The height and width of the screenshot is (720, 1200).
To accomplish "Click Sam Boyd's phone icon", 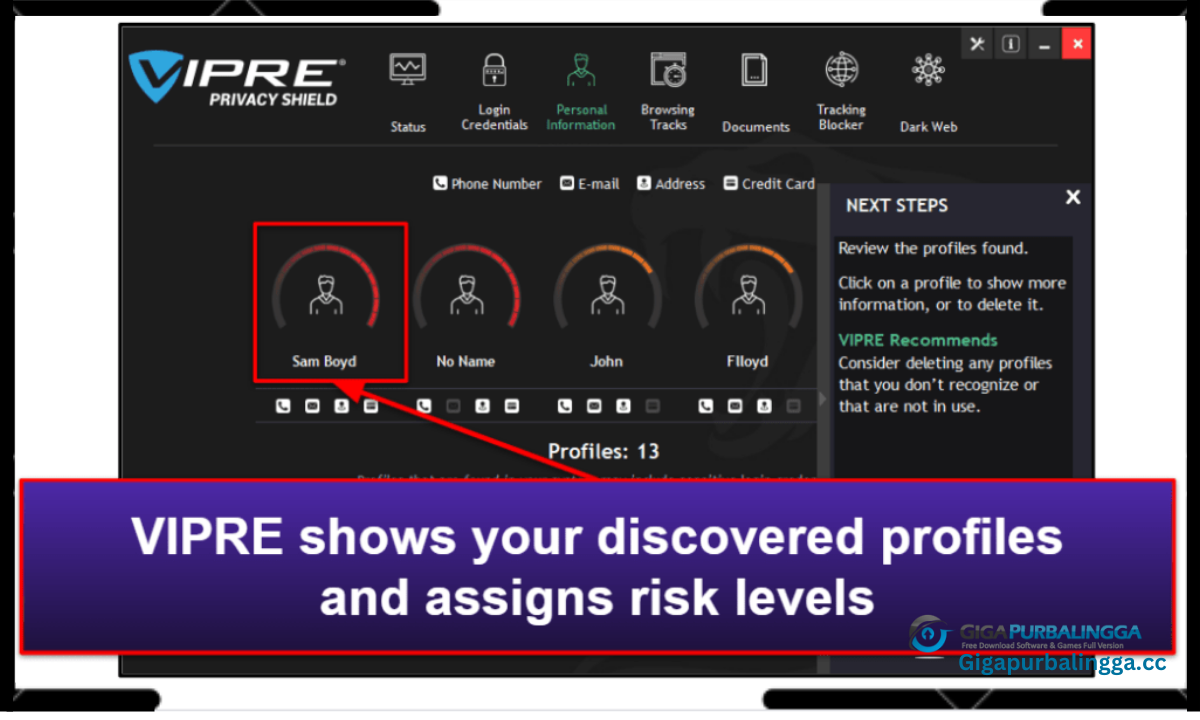I will [x=283, y=406].
